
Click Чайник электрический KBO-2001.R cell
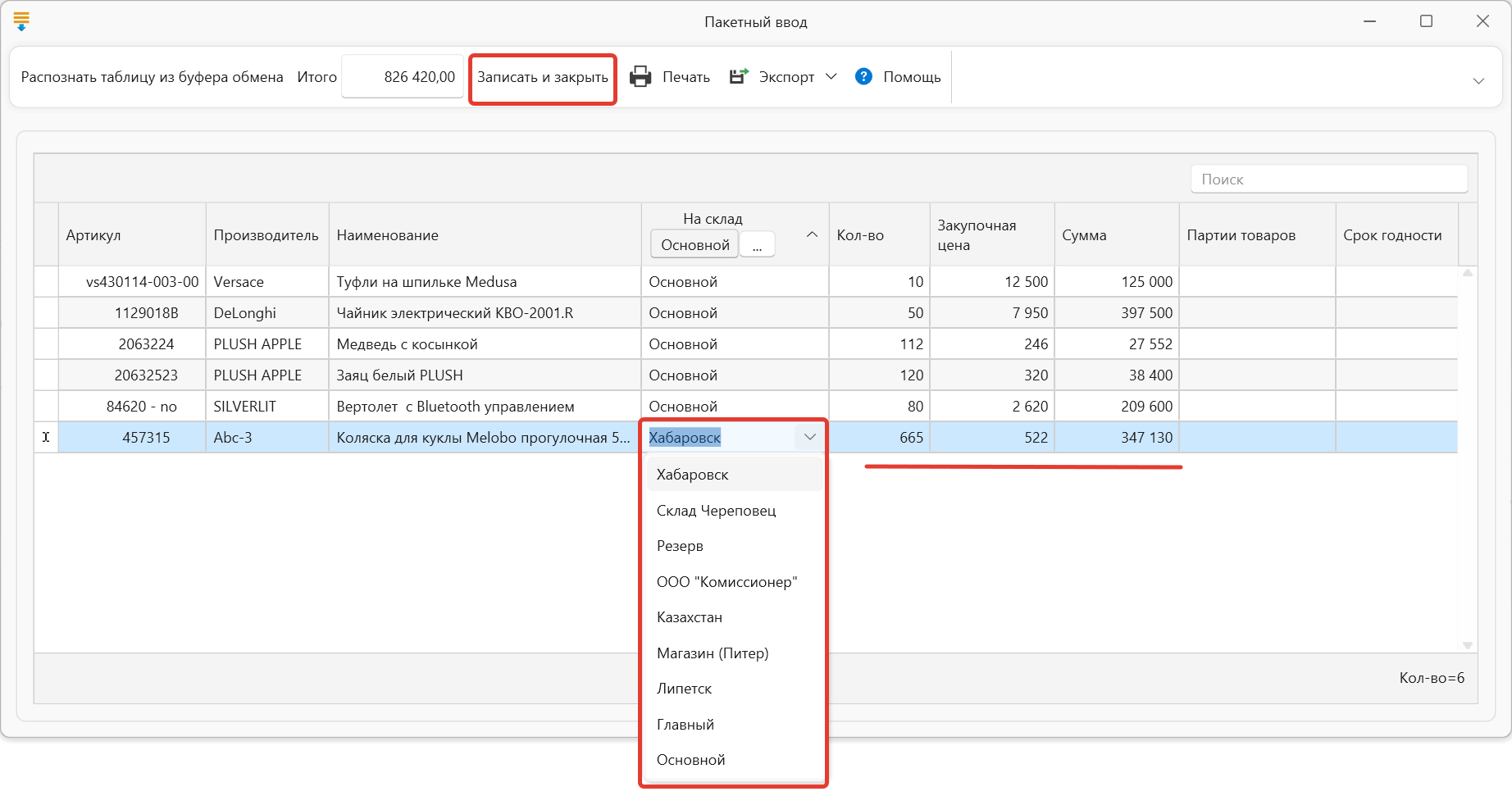coord(485,312)
